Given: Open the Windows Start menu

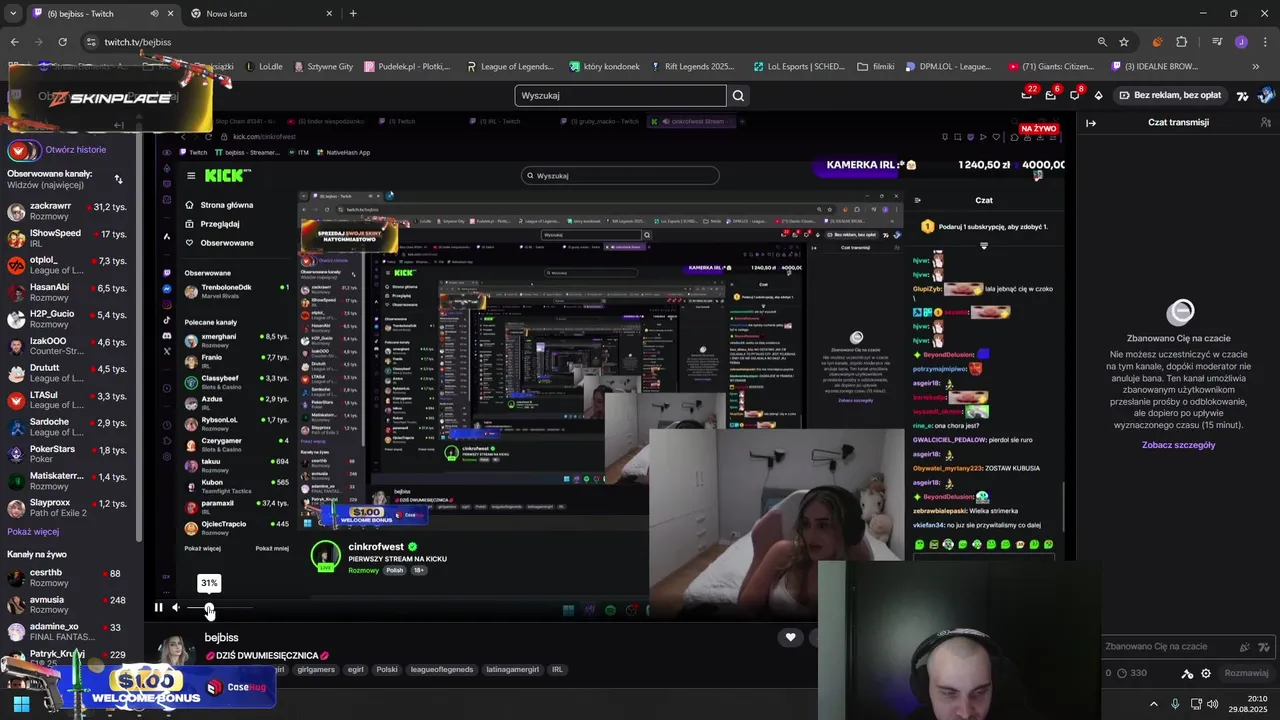Looking at the screenshot, I should (x=21, y=703).
